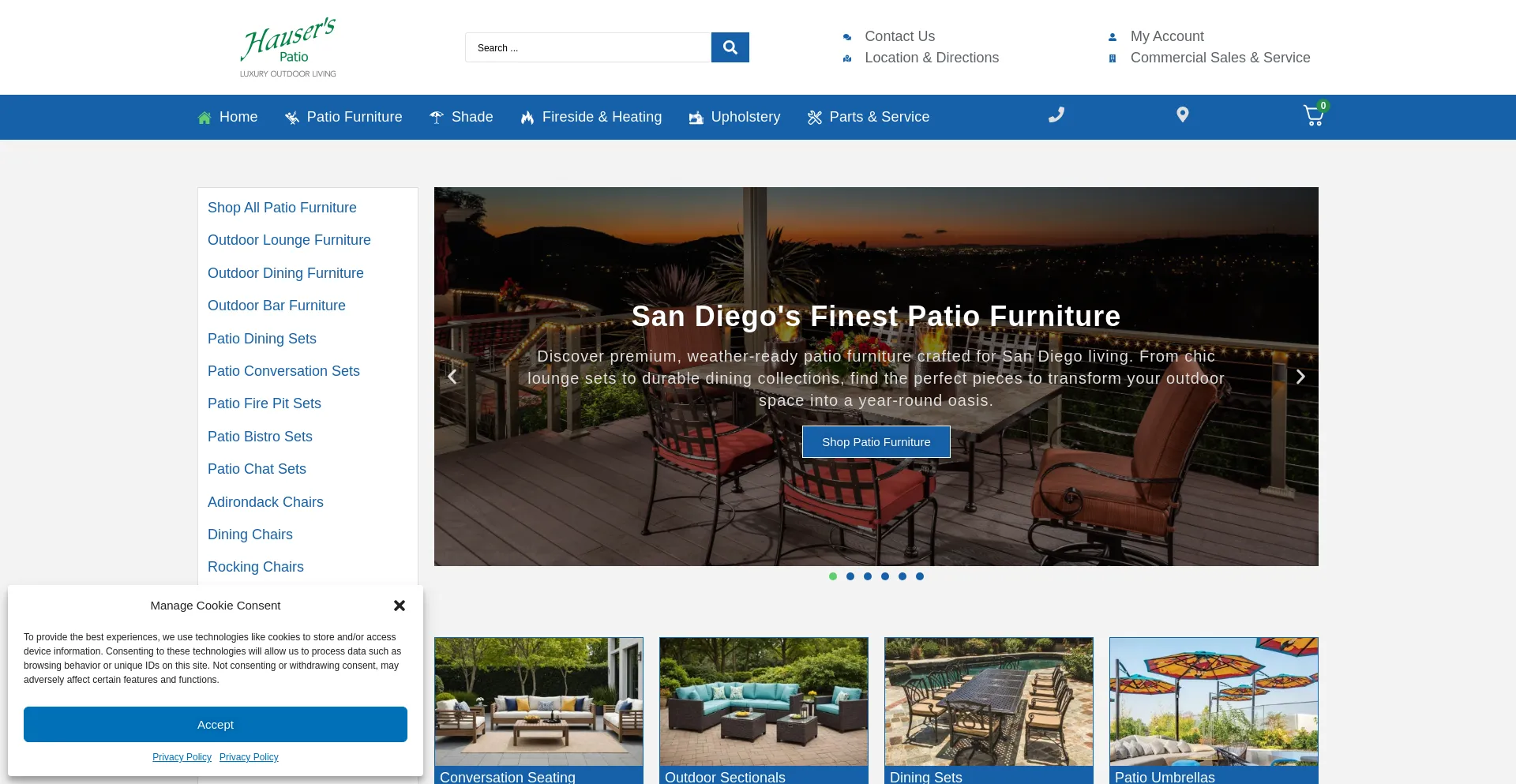Select the fourth carousel dot
The image size is (1516, 784).
tap(885, 576)
